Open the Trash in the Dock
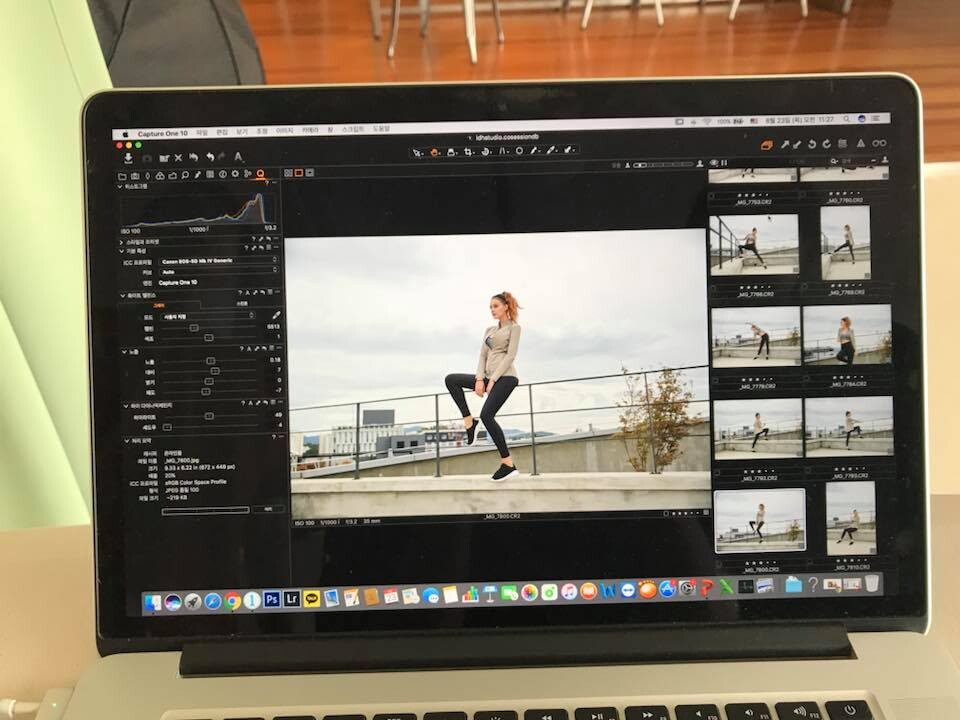The image size is (960, 720). pos(872,583)
